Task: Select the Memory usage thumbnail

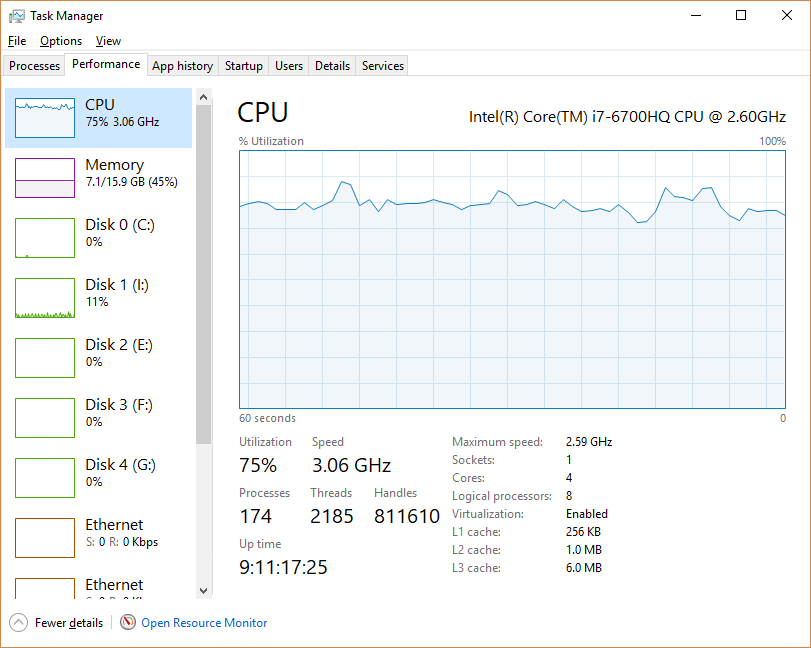Action: pos(45,178)
